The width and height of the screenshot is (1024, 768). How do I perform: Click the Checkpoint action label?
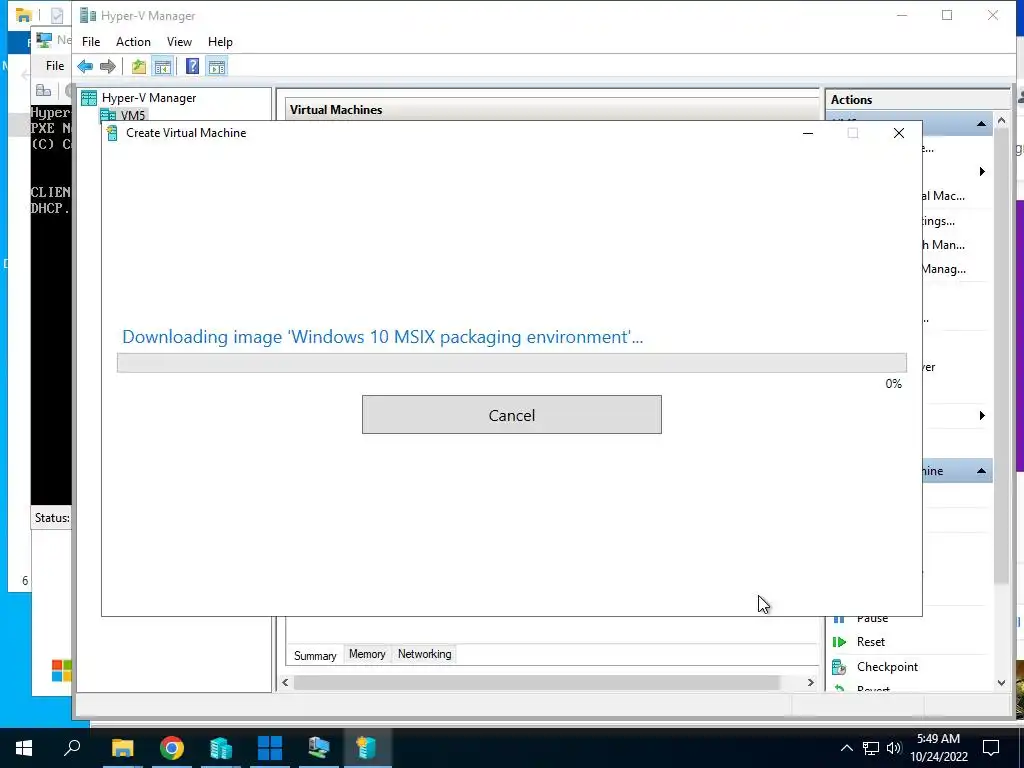point(887,667)
